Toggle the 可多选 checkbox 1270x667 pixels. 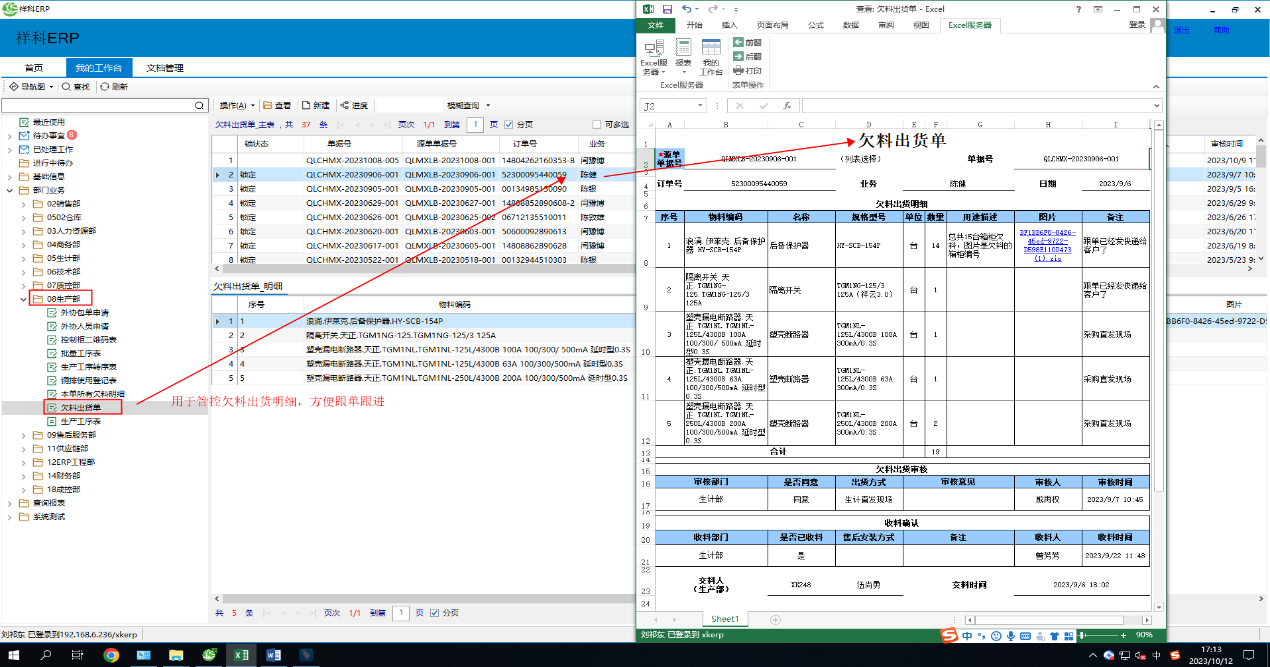pyautogui.click(x=597, y=125)
